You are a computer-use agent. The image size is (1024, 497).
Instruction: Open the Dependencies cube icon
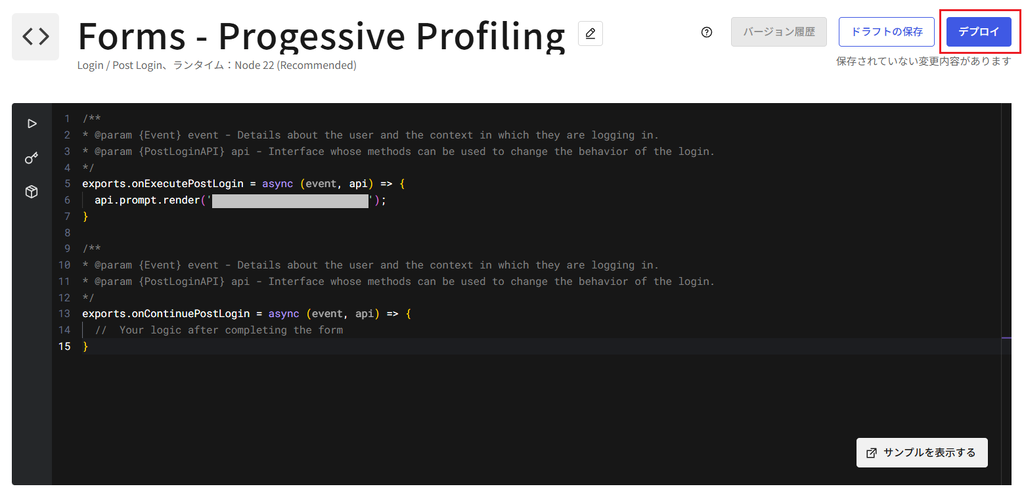tap(31, 192)
